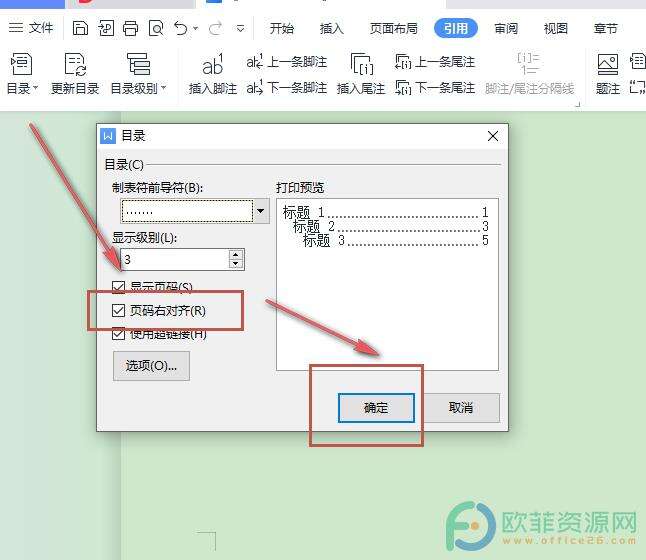Go to 下一条尾注
This screenshot has width=646, height=560.
point(435,88)
